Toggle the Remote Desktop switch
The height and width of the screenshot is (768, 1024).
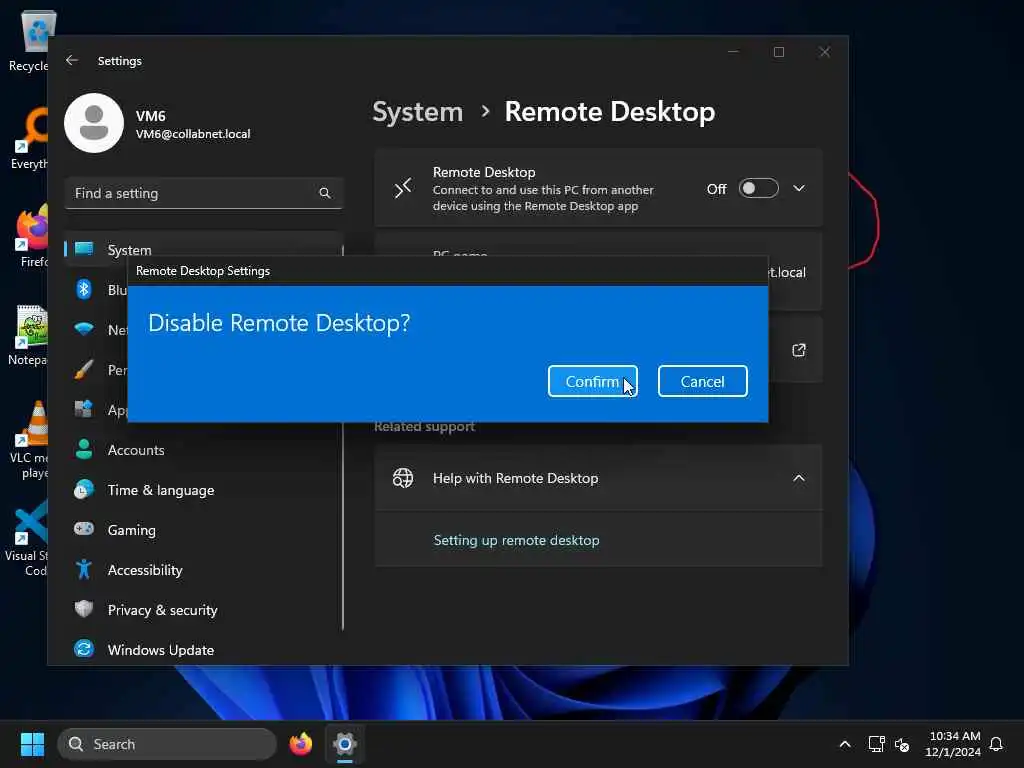[x=758, y=189]
